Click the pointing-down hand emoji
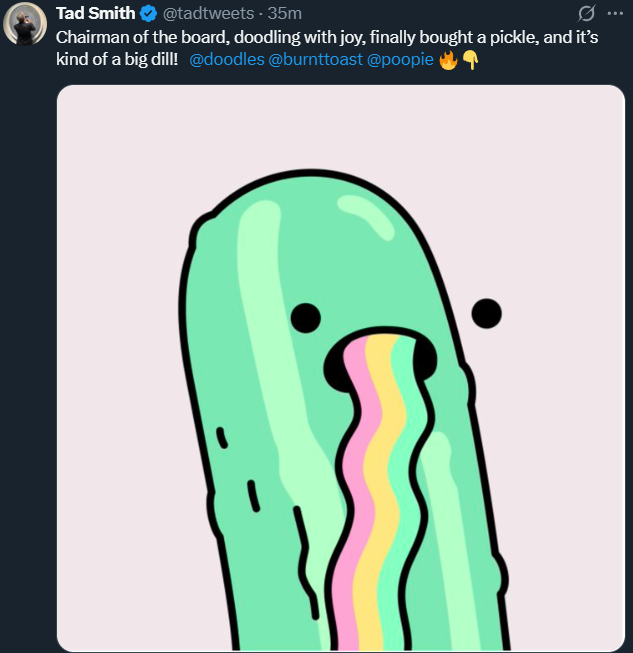 [x=471, y=60]
